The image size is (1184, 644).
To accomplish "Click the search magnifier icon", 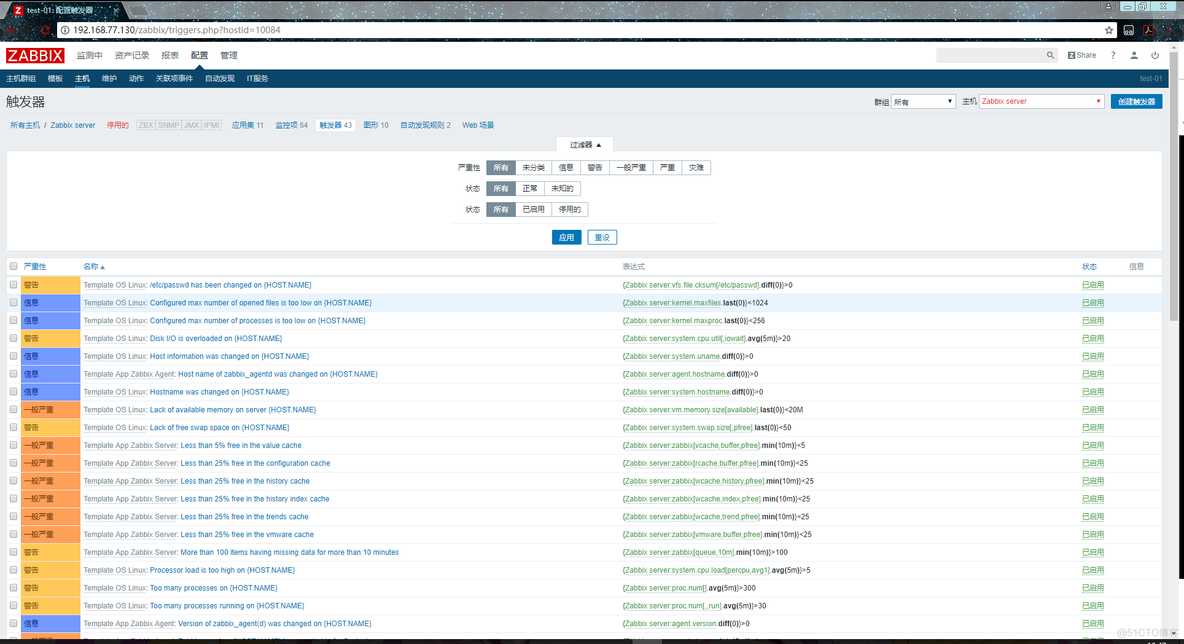I will point(1050,55).
